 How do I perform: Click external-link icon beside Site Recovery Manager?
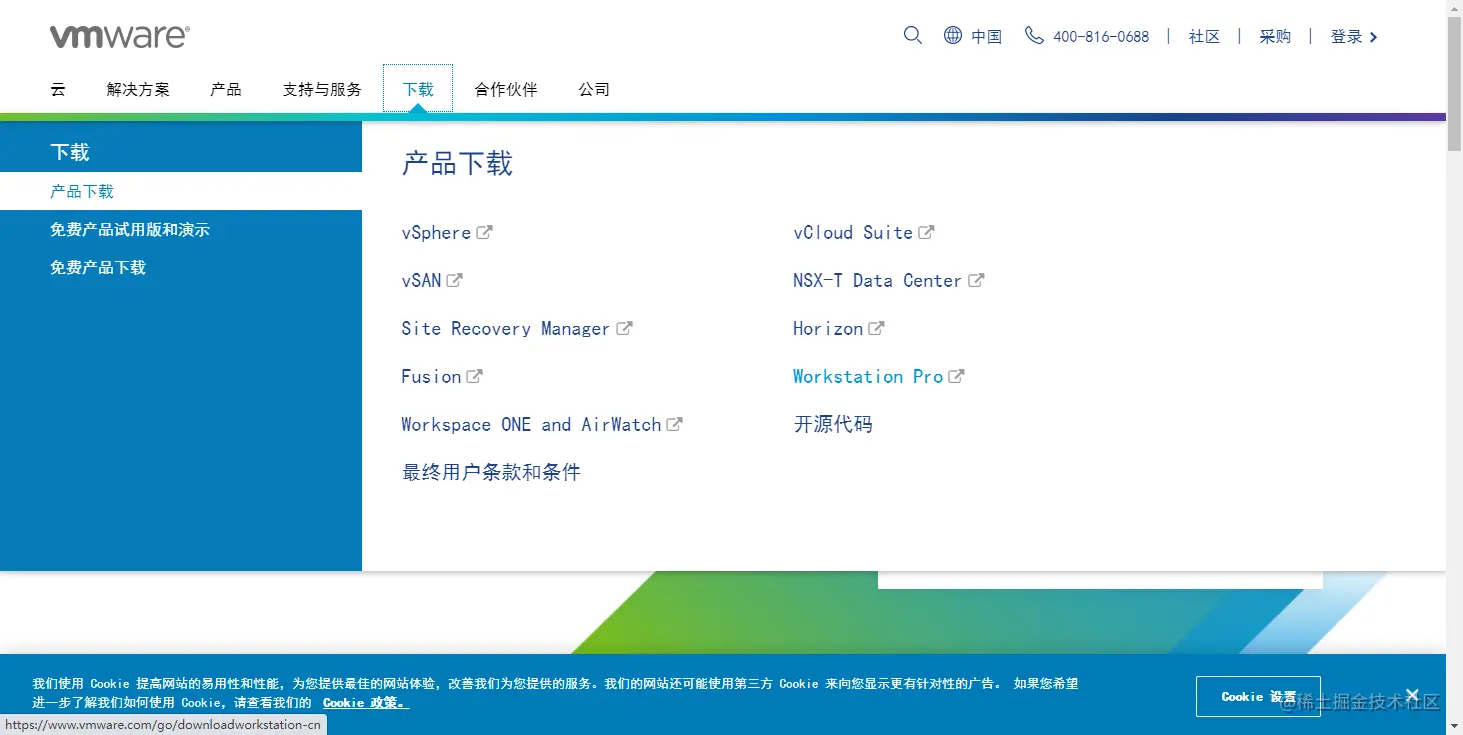click(624, 328)
